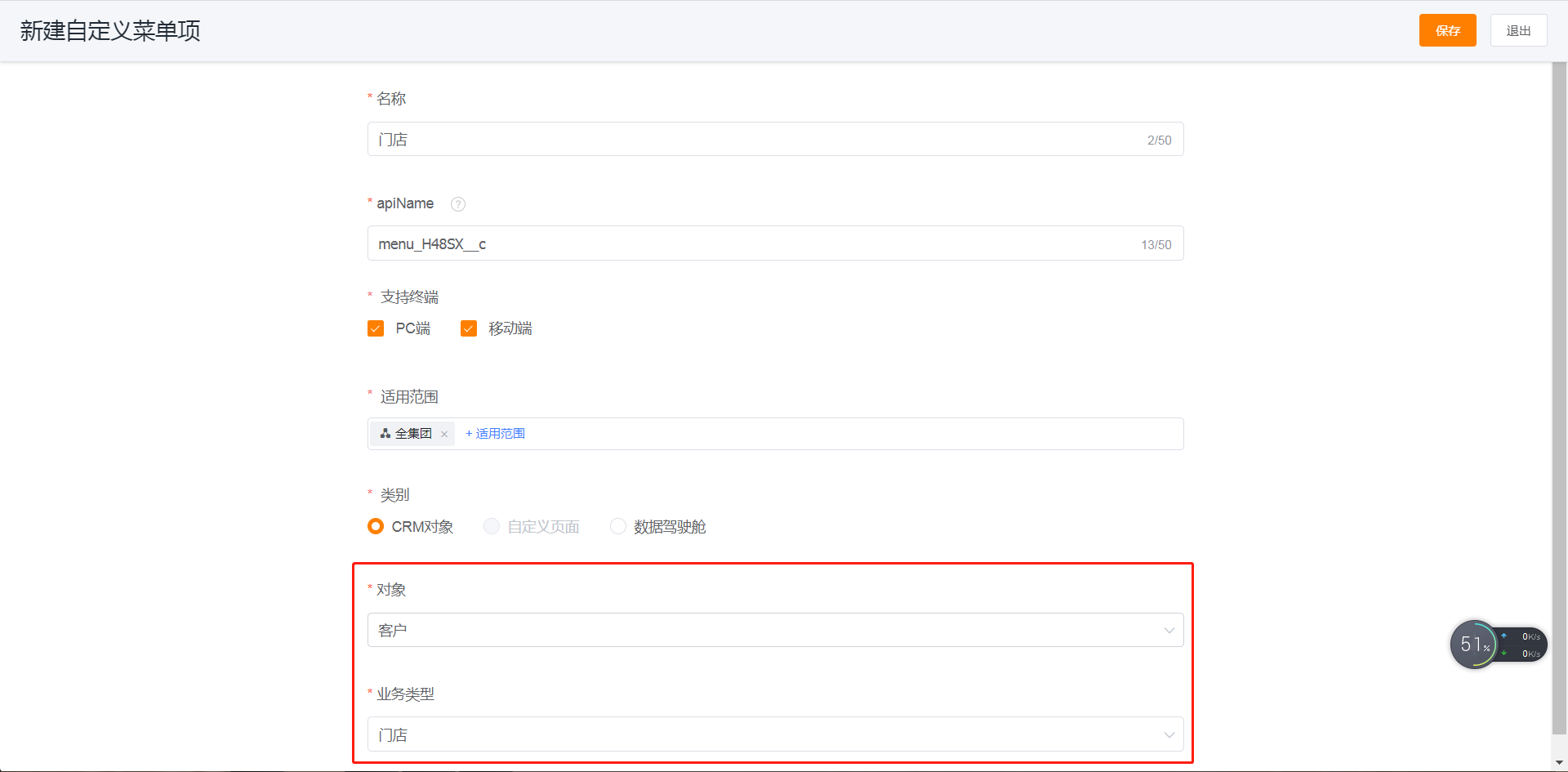The image size is (1568, 772).
Task: Expand the 业务类型 dropdown showing 门店
Action: 775,734
